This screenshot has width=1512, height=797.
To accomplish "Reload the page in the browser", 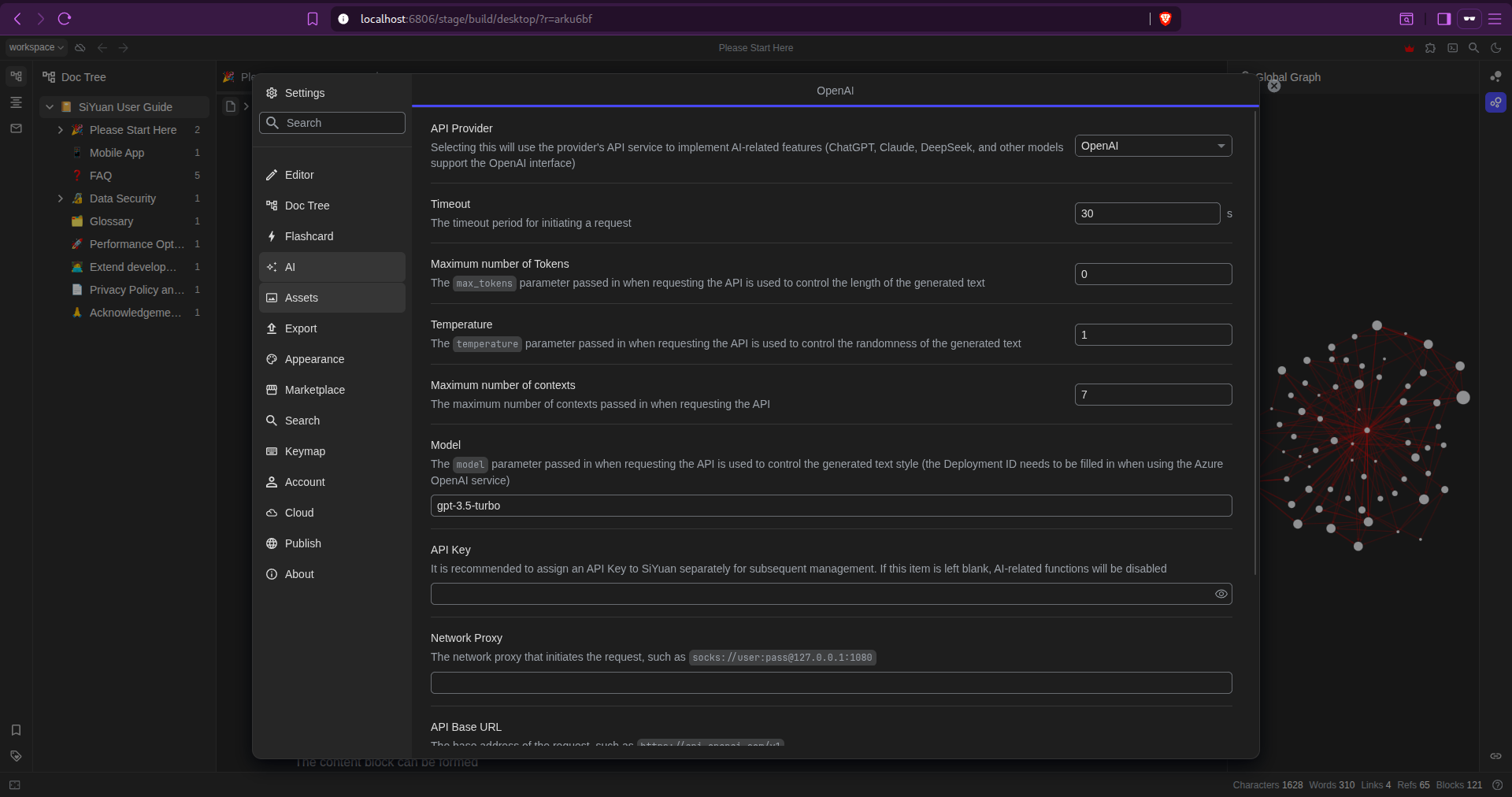I will coord(65,19).
